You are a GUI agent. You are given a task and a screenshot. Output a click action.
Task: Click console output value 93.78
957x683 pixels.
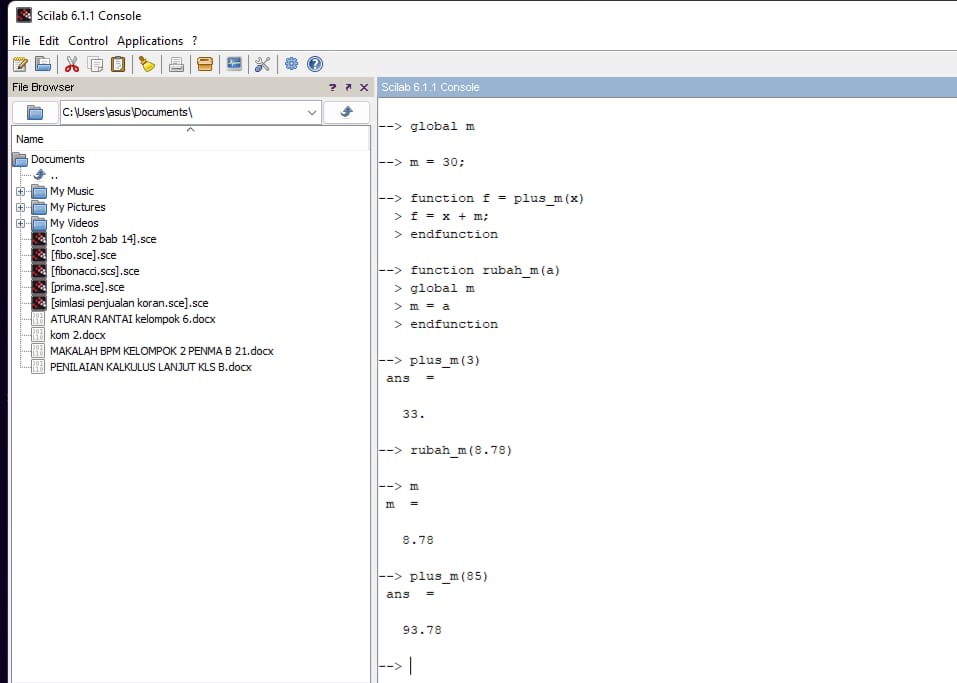(422, 630)
